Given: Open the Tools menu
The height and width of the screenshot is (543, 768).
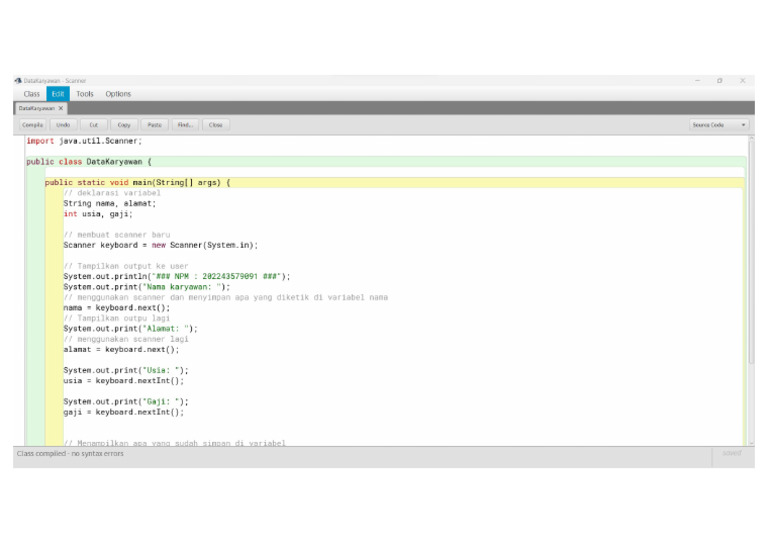Looking at the screenshot, I should 85,94.
